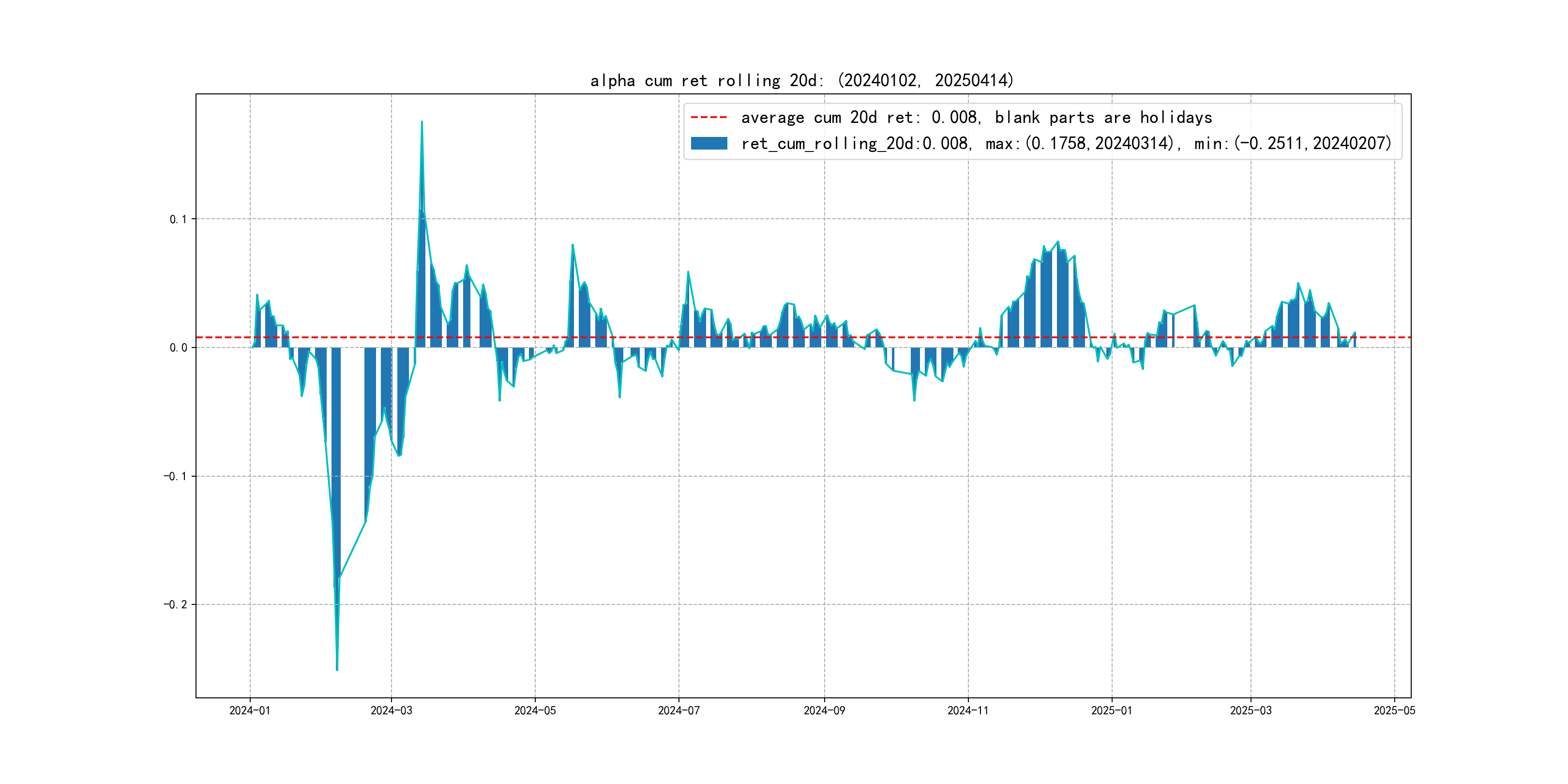Click the 0.1 y-axis tick label
Image resolution: width=1568 pixels, height=784 pixels.
179,219
